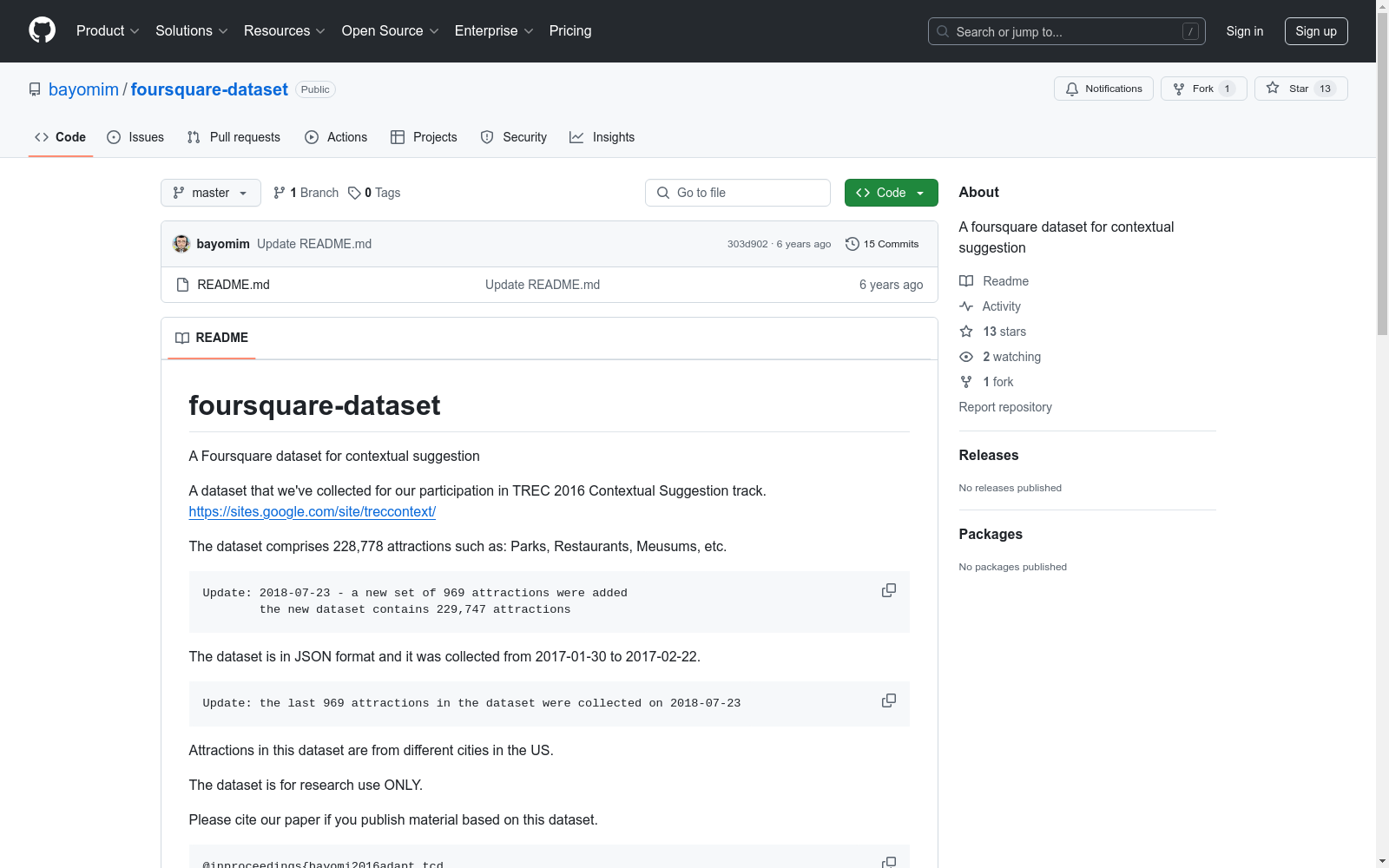Copy the last 969 attractions code block
The height and width of the screenshot is (868, 1389).
(889, 700)
